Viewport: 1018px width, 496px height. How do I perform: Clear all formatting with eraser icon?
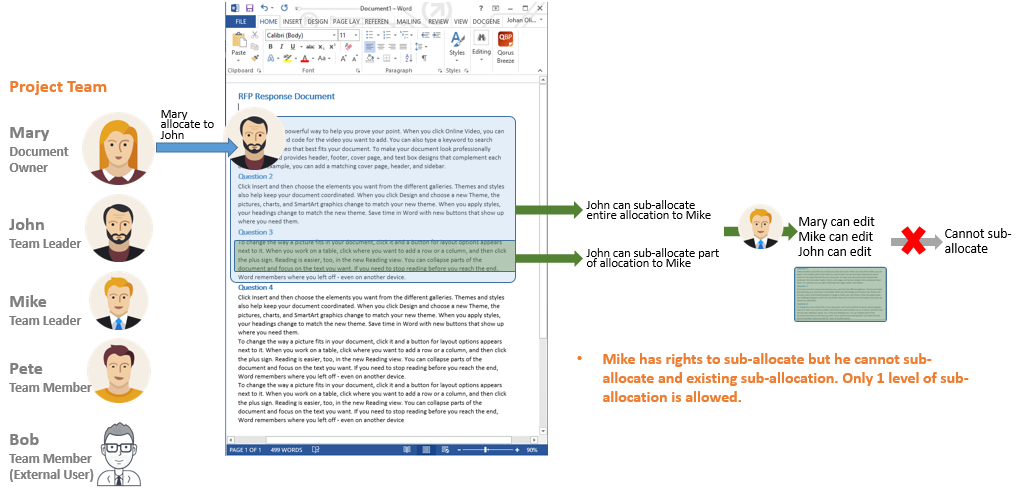(349, 47)
